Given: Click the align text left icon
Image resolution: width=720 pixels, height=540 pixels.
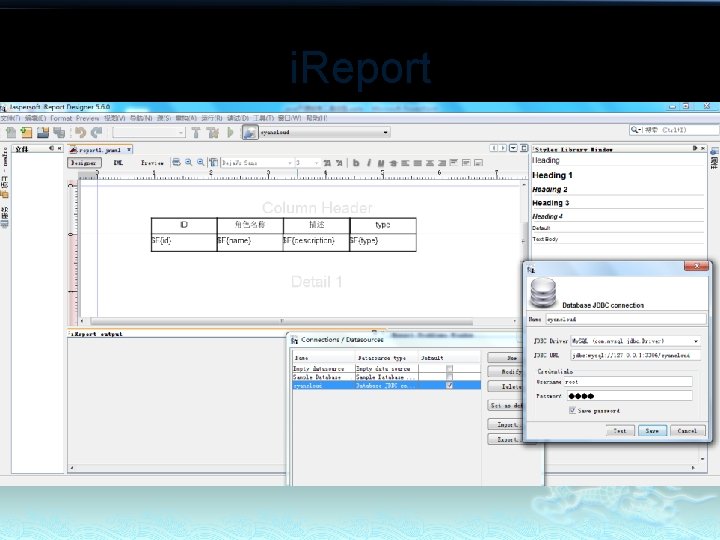Looking at the screenshot, I should point(405,163).
